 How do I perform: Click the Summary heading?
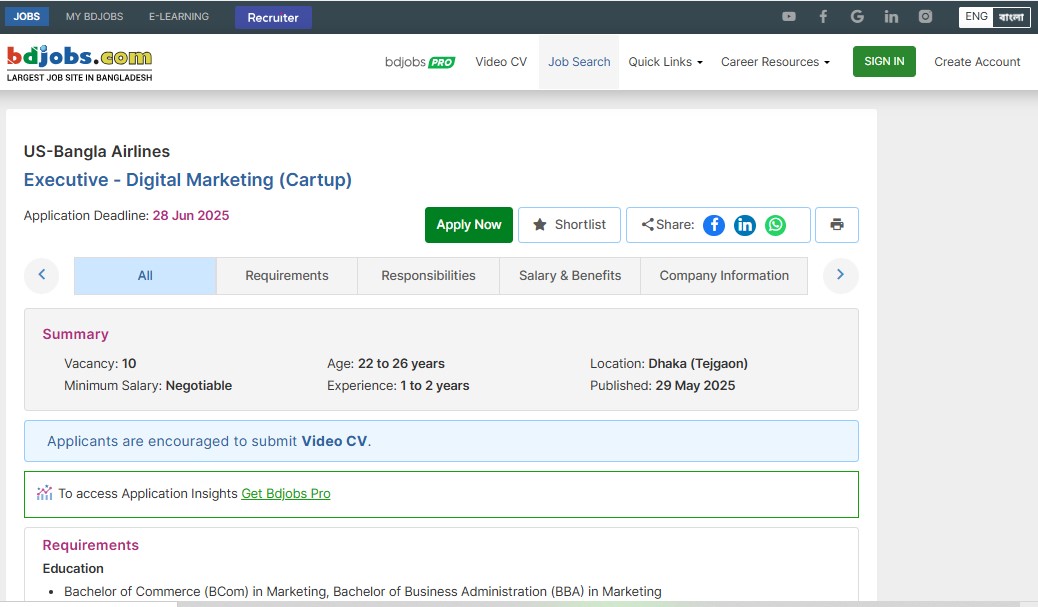(x=75, y=334)
